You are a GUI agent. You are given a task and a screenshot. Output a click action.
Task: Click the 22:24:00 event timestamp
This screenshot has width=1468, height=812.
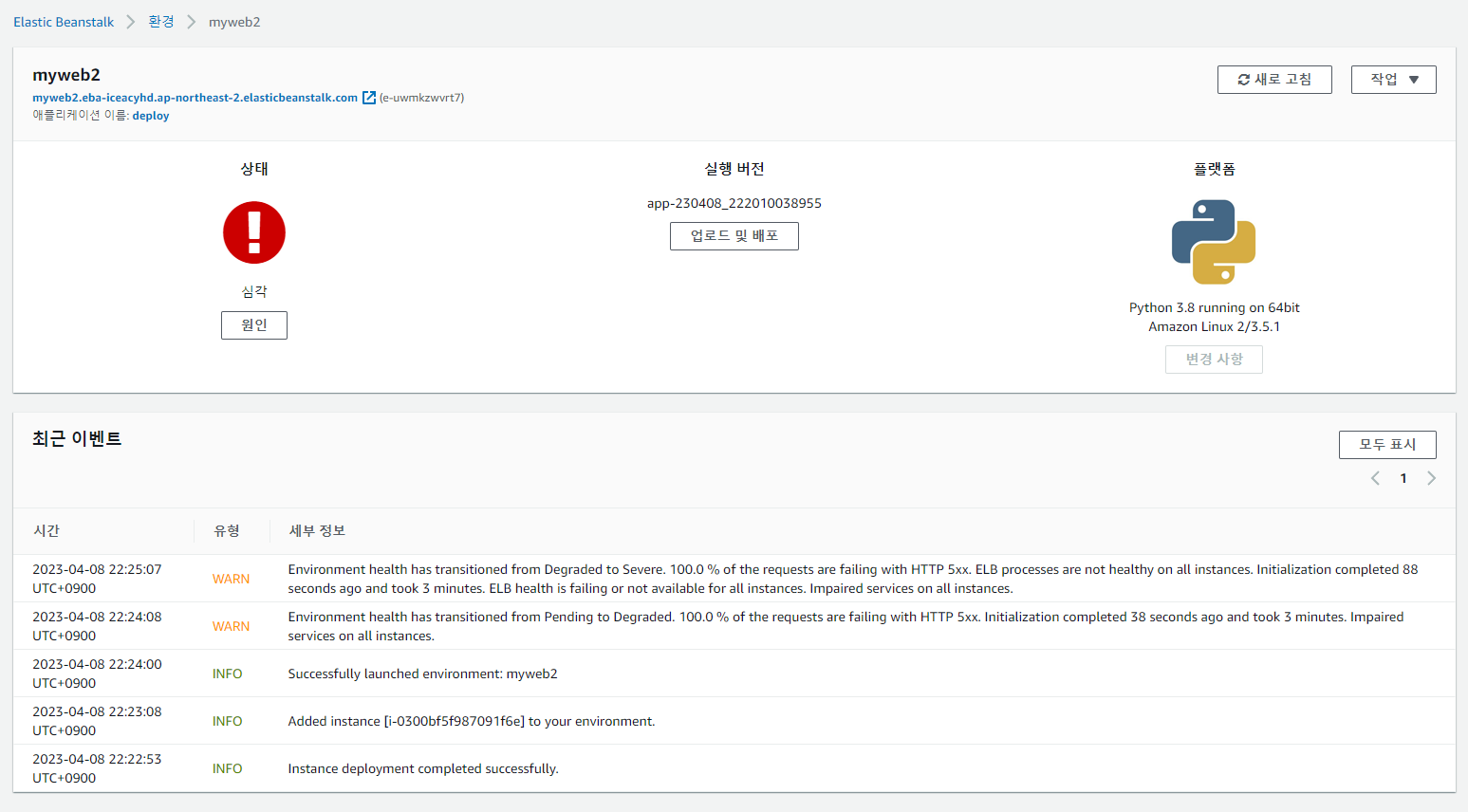tap(97, 674)
